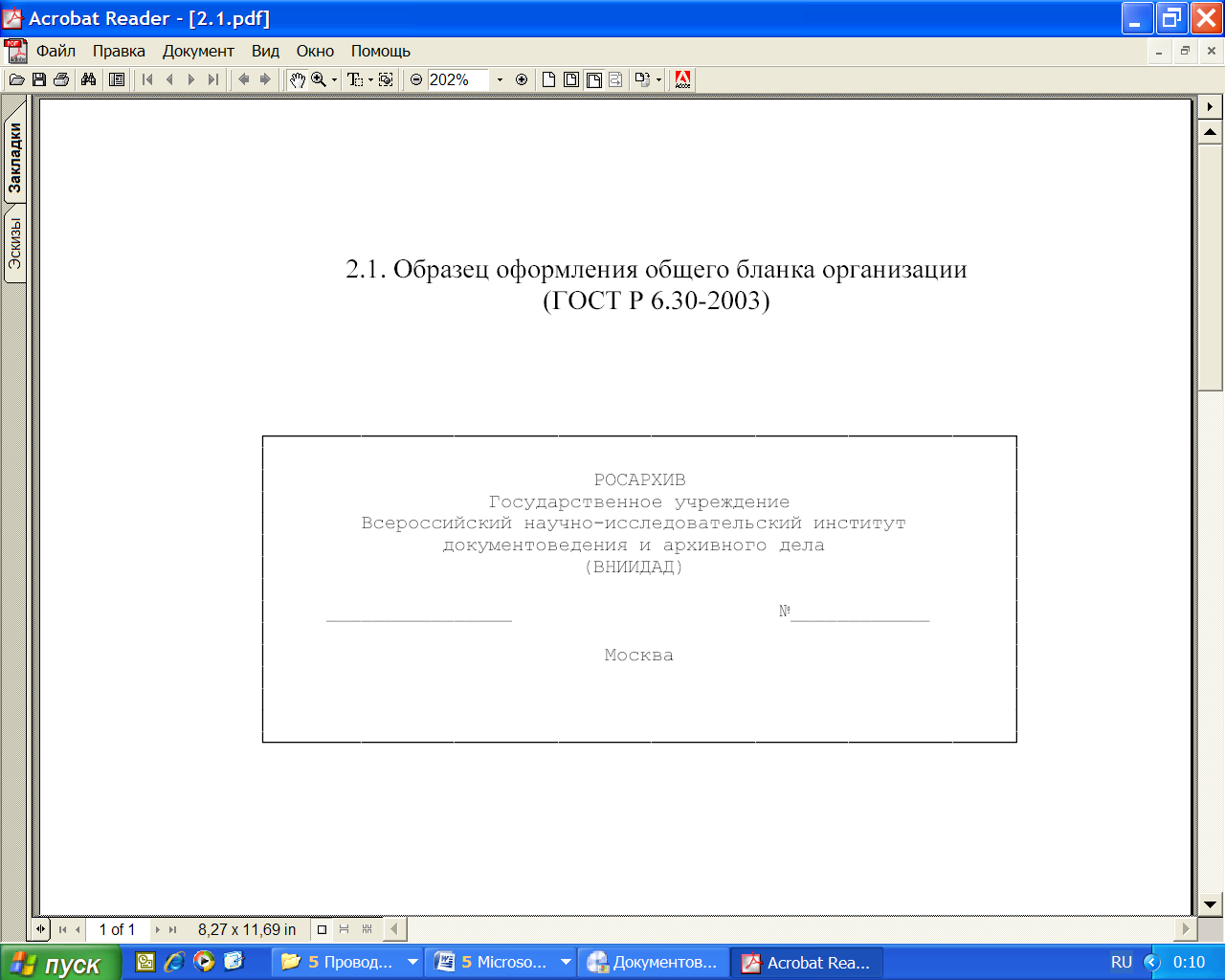Open the zoom percentage dropdown arrow

(x=500, y=80)
